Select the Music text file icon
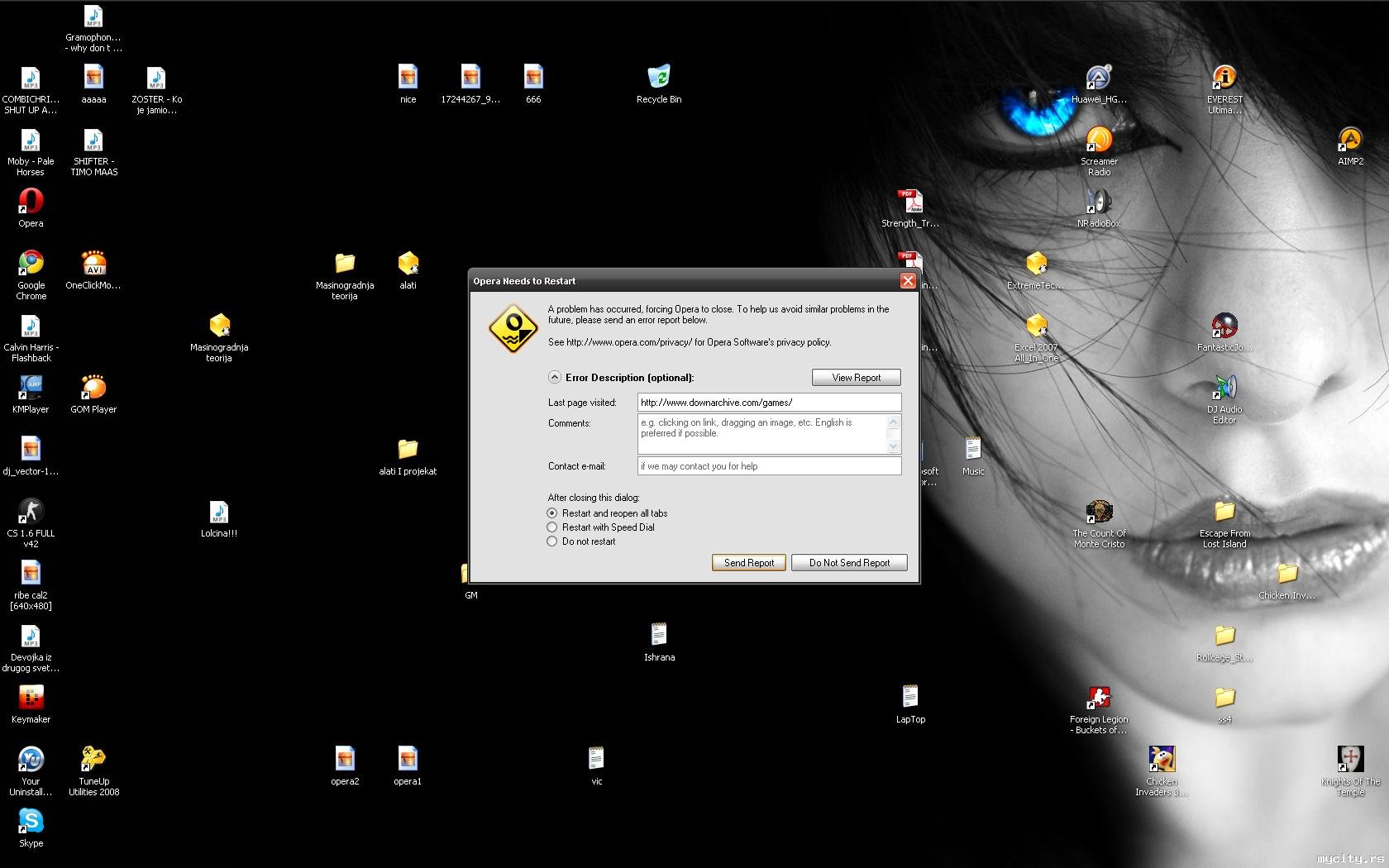 (973, 450)
